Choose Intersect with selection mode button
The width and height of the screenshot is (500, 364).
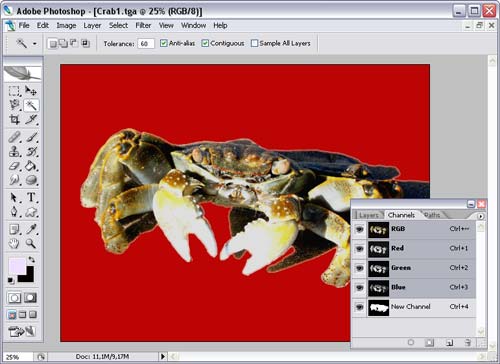click(x=85, y=44)
